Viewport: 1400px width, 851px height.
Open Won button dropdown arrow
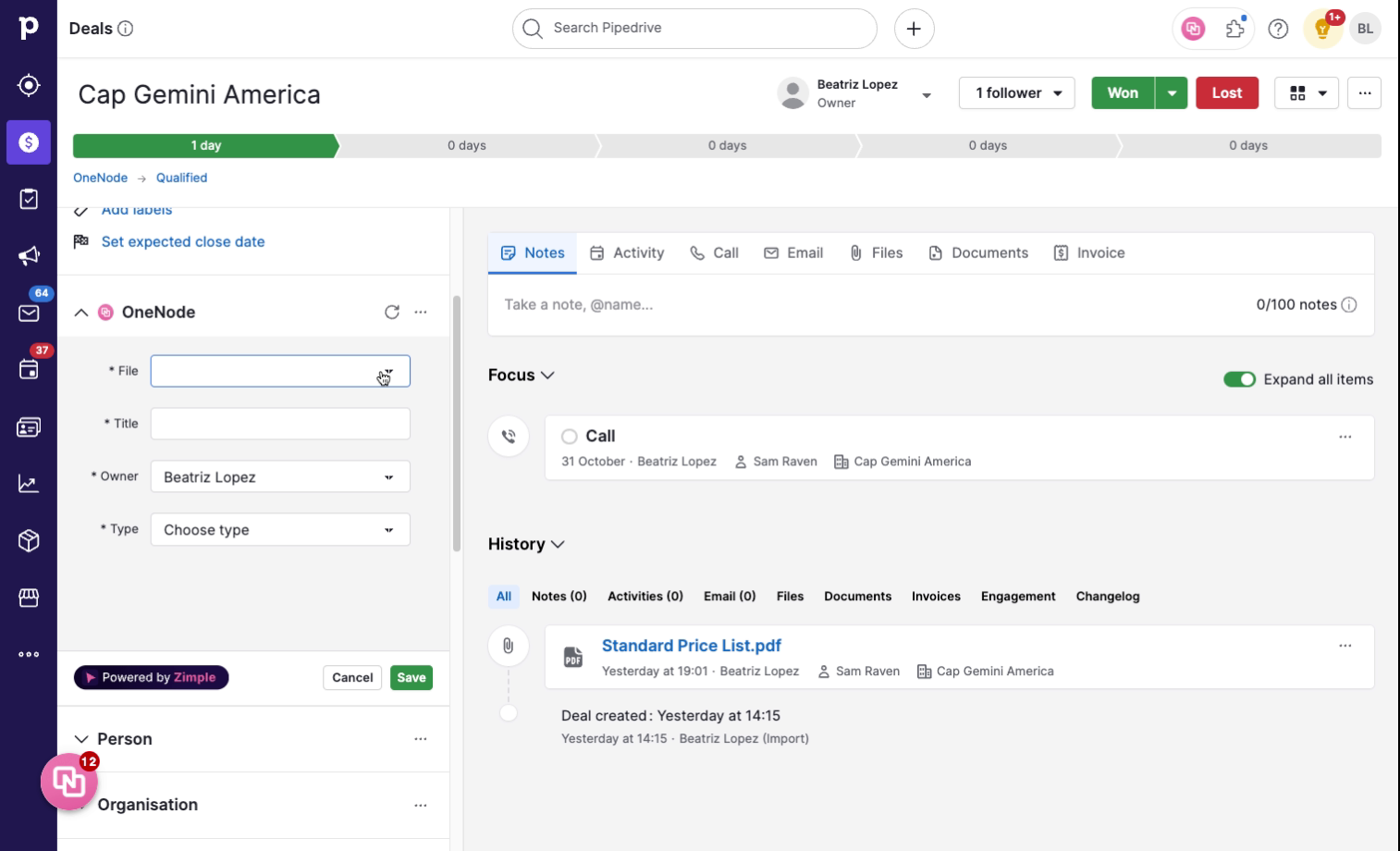tap(1172, 92)
